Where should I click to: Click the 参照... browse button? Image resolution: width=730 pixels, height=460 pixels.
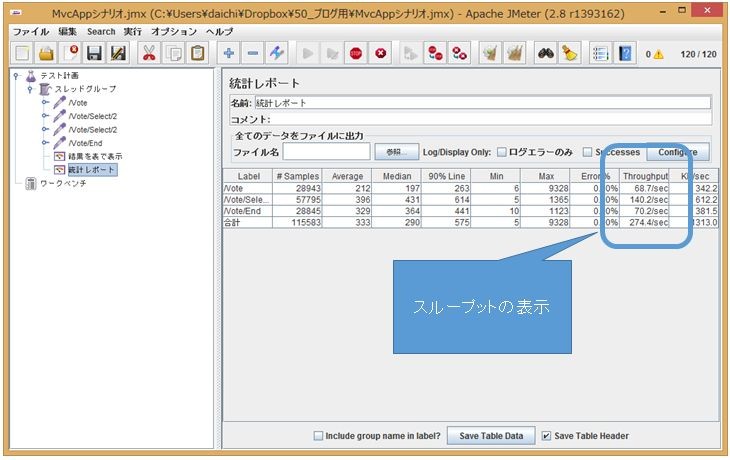(397, 152)
